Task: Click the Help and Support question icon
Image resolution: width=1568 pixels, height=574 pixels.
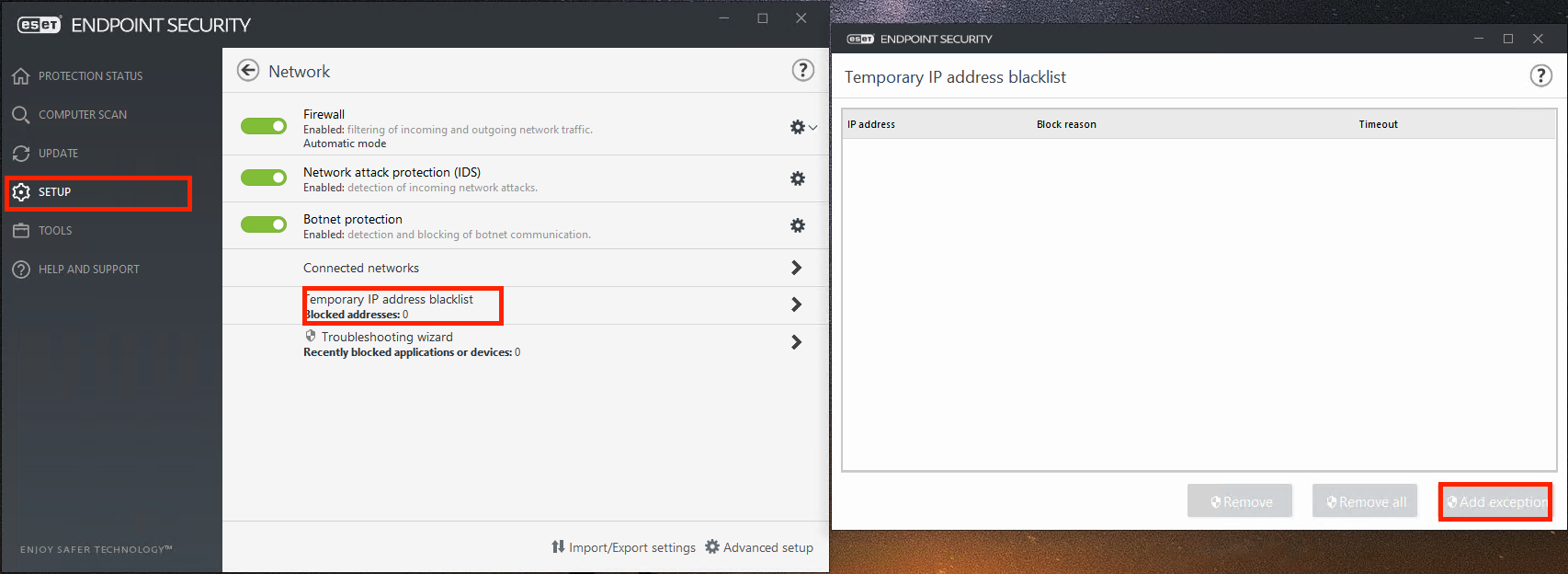Action: pos(21,270)
